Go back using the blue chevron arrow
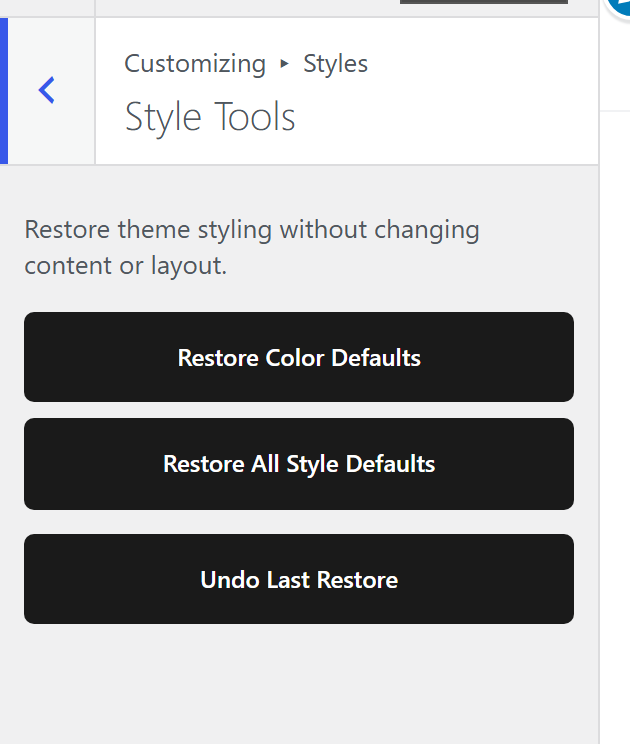The height and width of the screenshot is (744, 630). tap(47, 90)
